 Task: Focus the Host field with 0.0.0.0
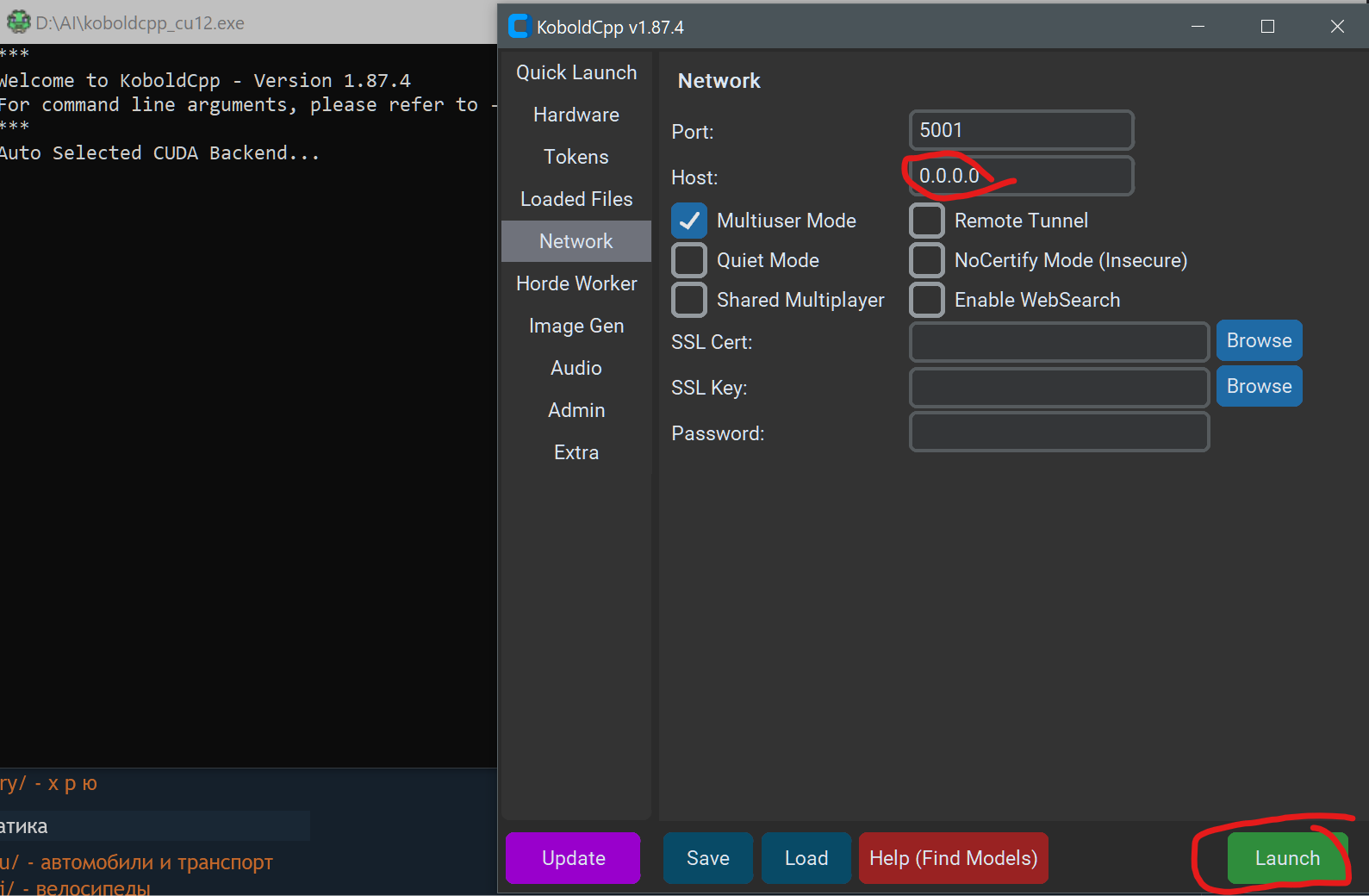(1021, 176)
